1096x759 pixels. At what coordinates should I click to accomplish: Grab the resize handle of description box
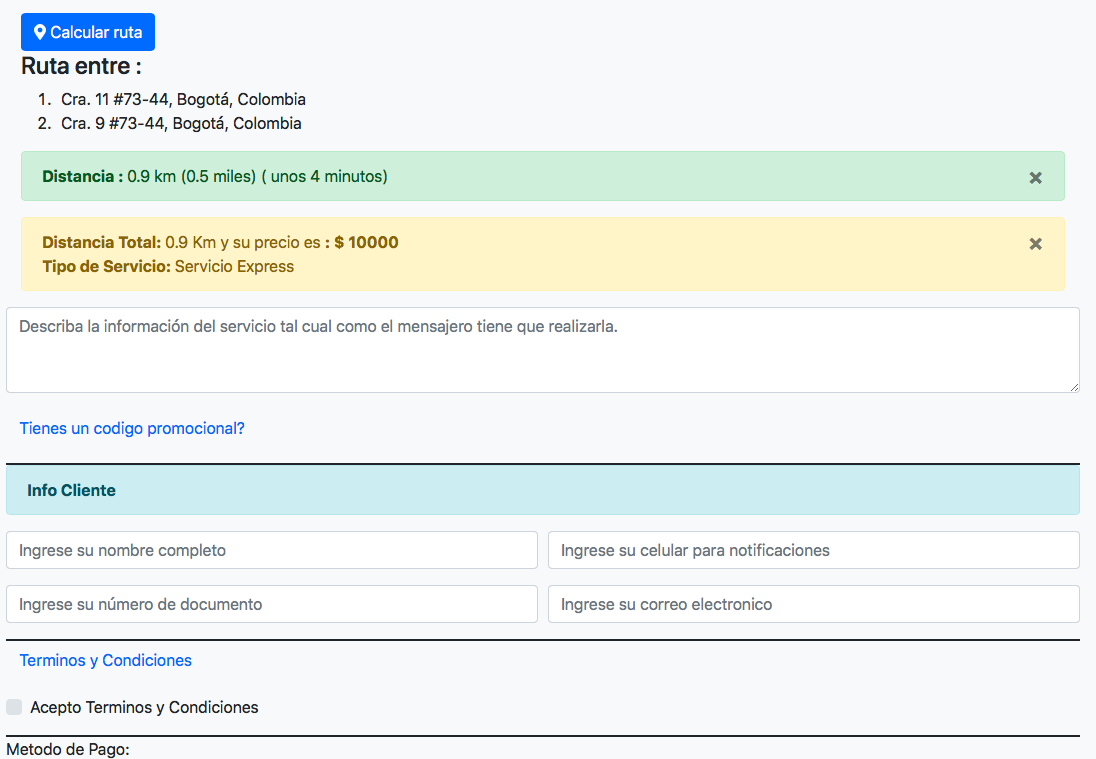pos(1074,387)
